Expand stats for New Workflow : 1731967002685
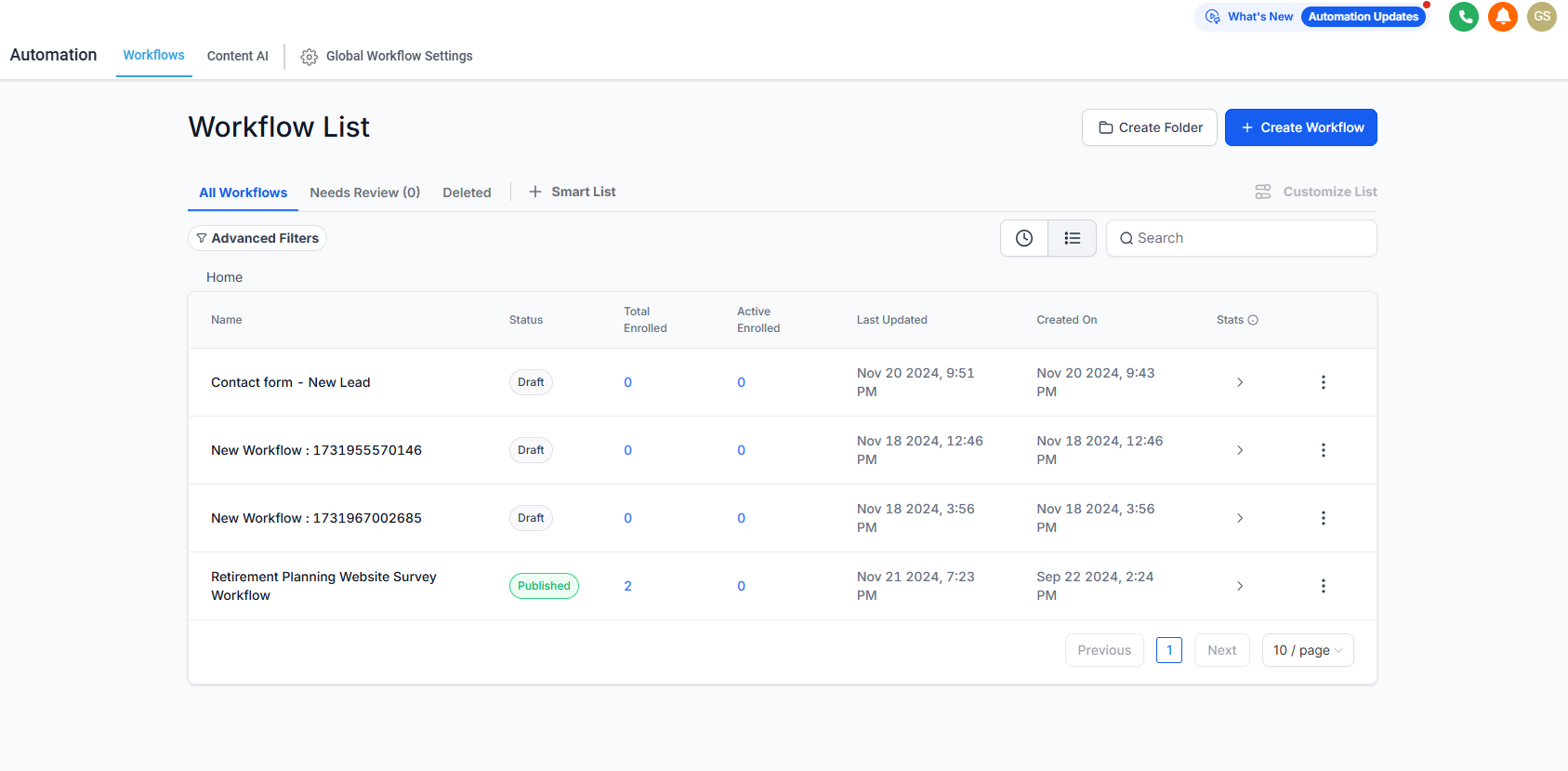 [1240, 518]
